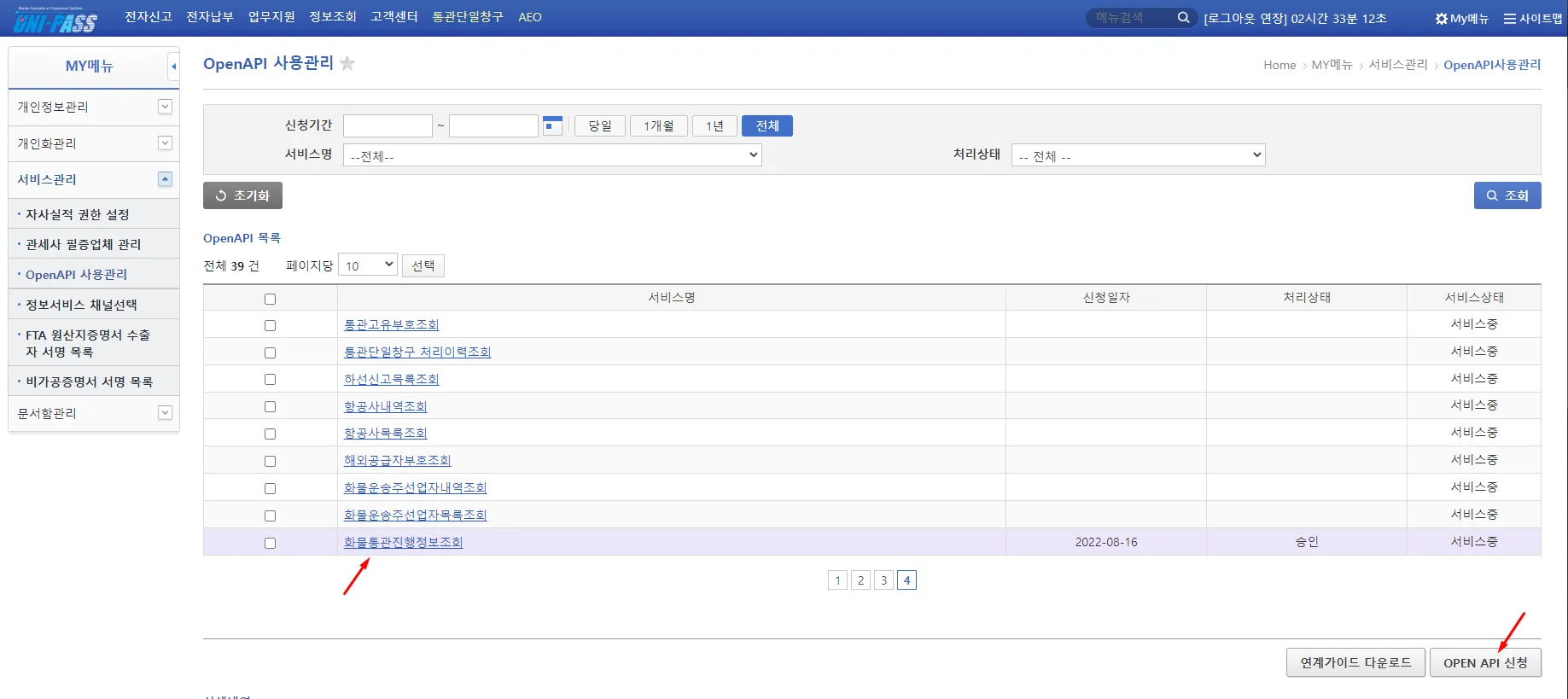Click the 연계가이드 다운로드 button
This screenshot has height=699, width=1568.
[x=1355, y=662]
